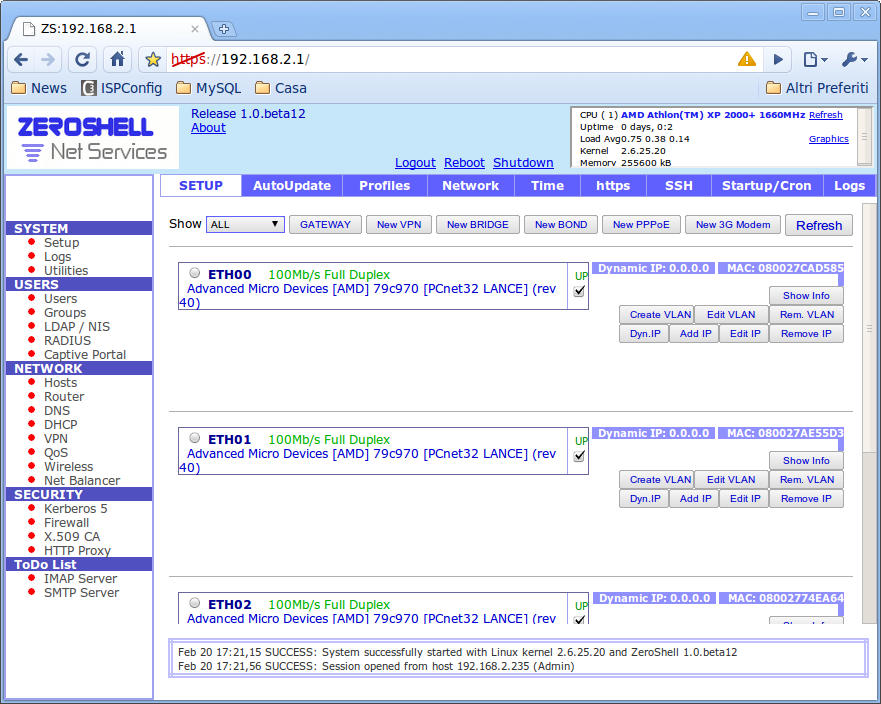Image resolution: width=881 pixels, height=704 pixels.
Task: Open the MySQL bookmark folder
Action: click(208, 88)
